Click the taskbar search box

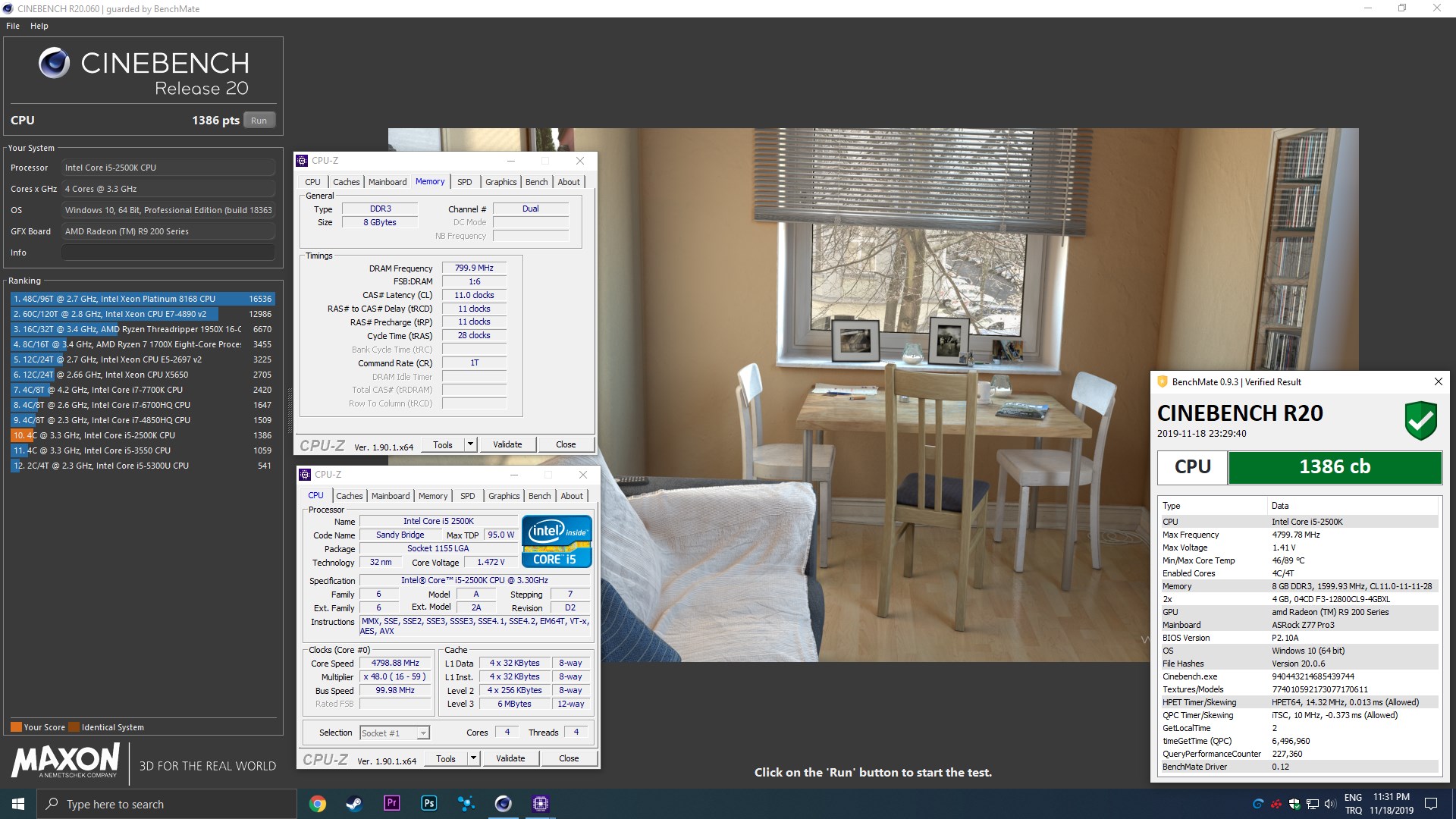pos(167,804)
